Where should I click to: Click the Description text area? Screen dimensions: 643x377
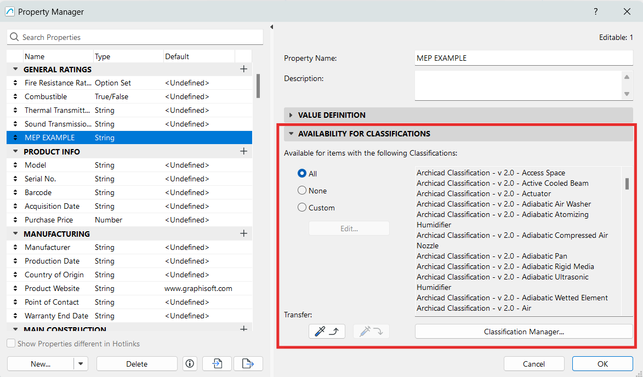click(518, 85)
